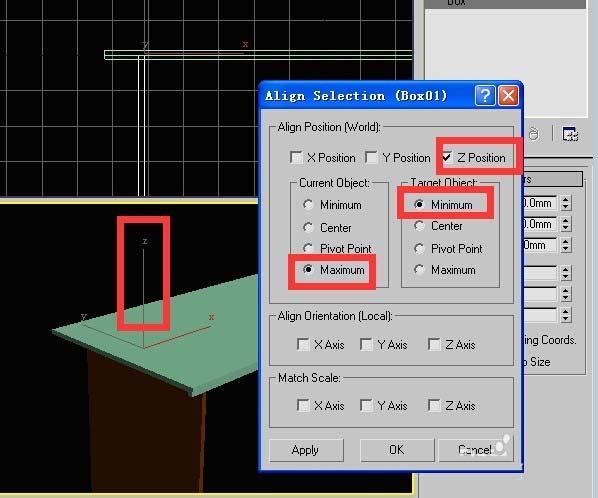Viewport: 598px width, 498px height.
Task: Enable the X Position checkbox
Action: [296, 157]
